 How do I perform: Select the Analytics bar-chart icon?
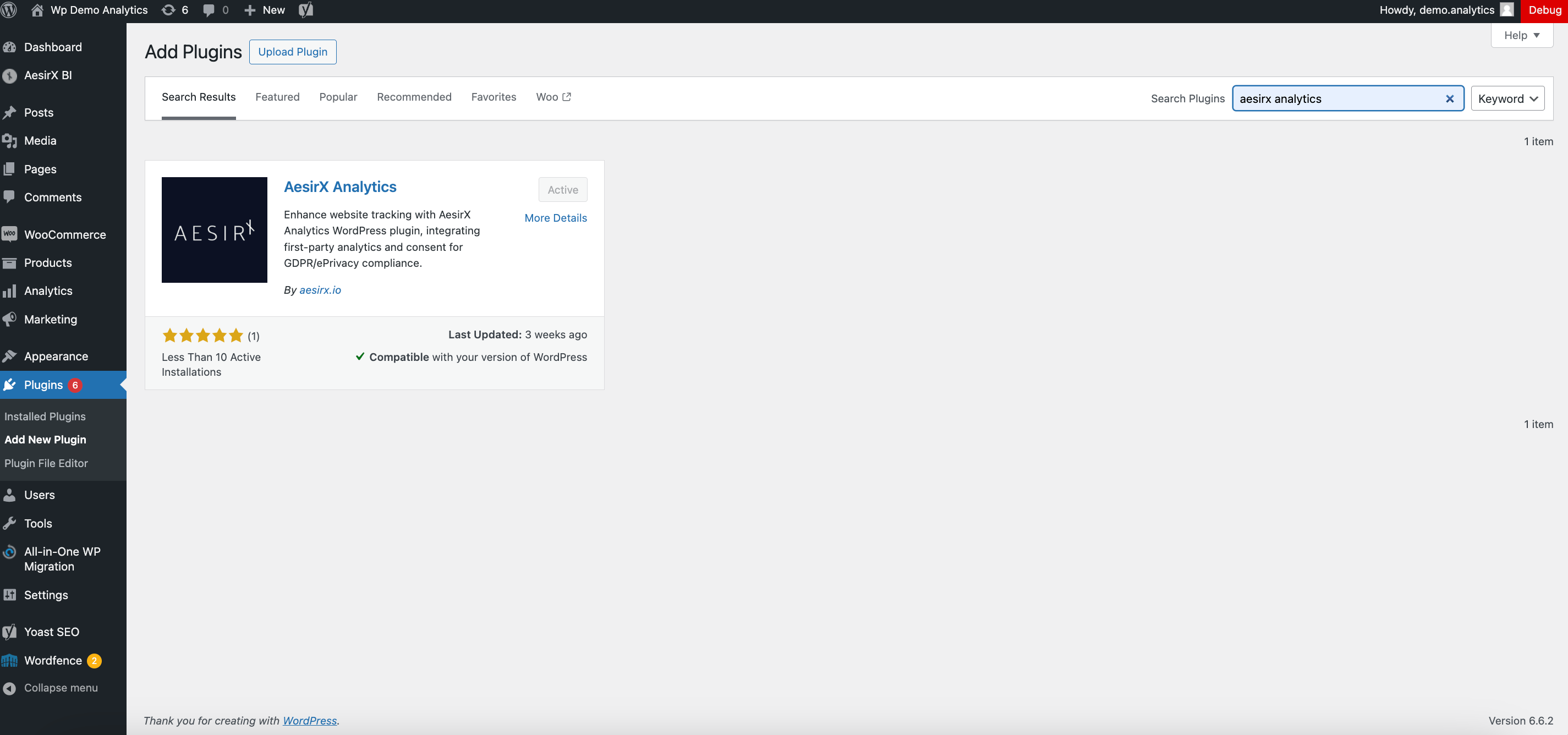click(10, 291)
